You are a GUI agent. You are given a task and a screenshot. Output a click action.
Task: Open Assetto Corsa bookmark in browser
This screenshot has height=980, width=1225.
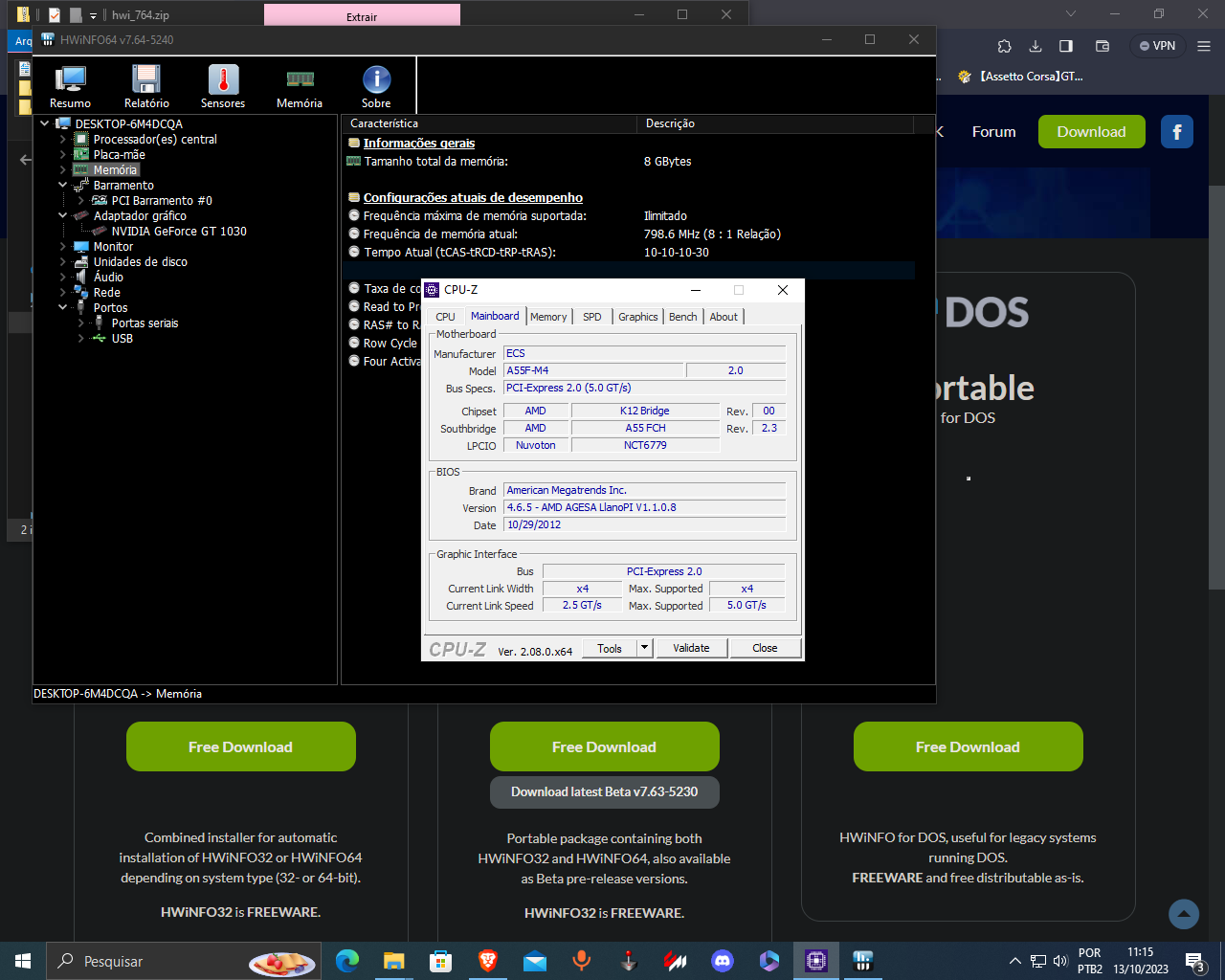1020,77
